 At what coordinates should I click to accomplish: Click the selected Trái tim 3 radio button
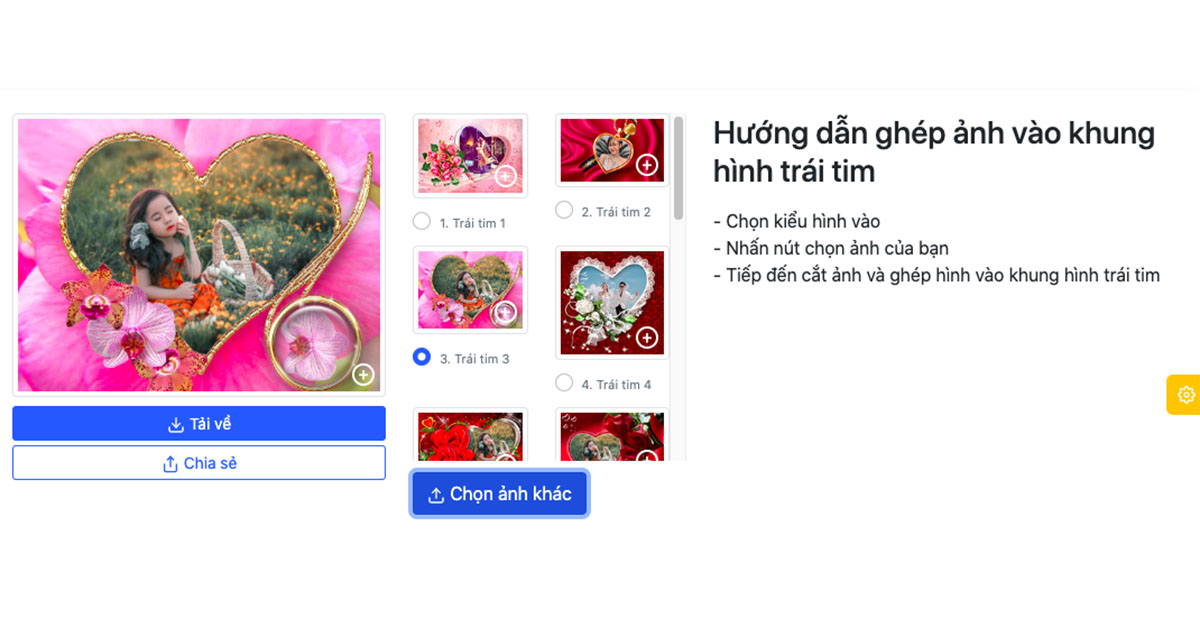click(x=422, y=357)
